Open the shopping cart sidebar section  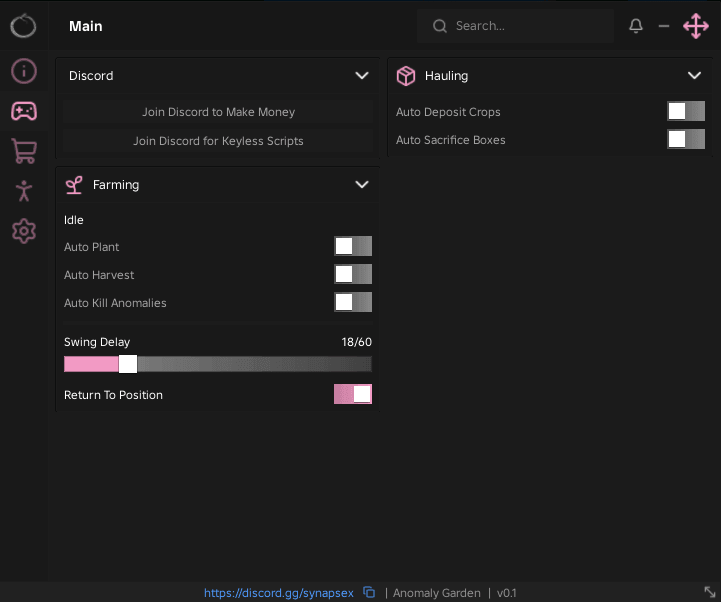pos(24,151)
